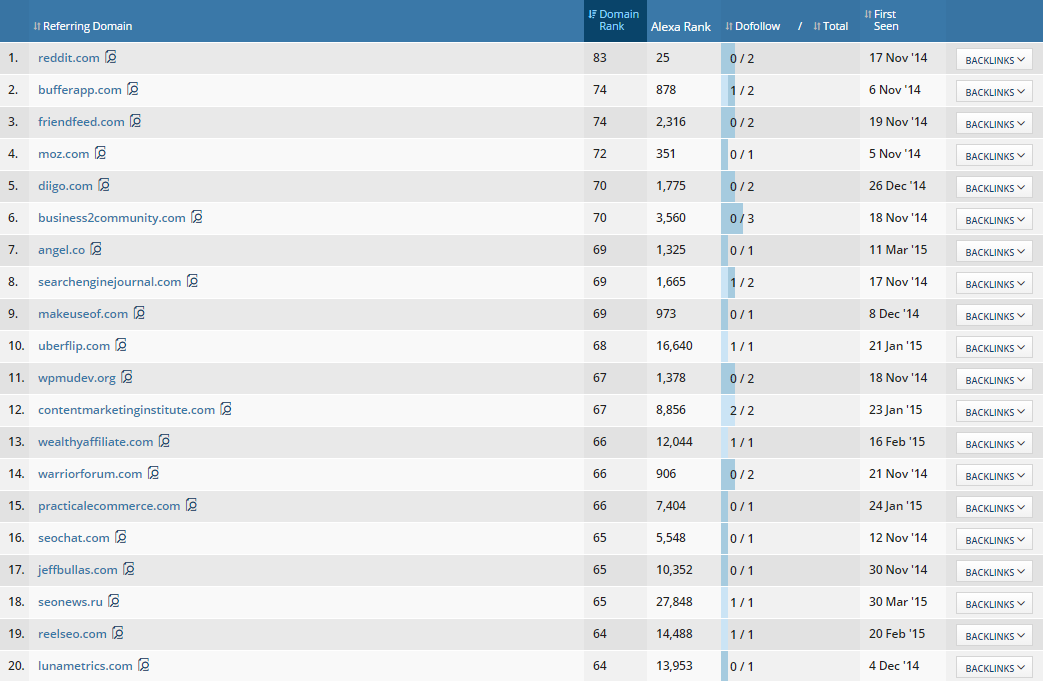The height and width of the screenshot is (681, 1043).
Task: Expand Backlinks dropdown for moz.com row
Action: click(994, 156)
